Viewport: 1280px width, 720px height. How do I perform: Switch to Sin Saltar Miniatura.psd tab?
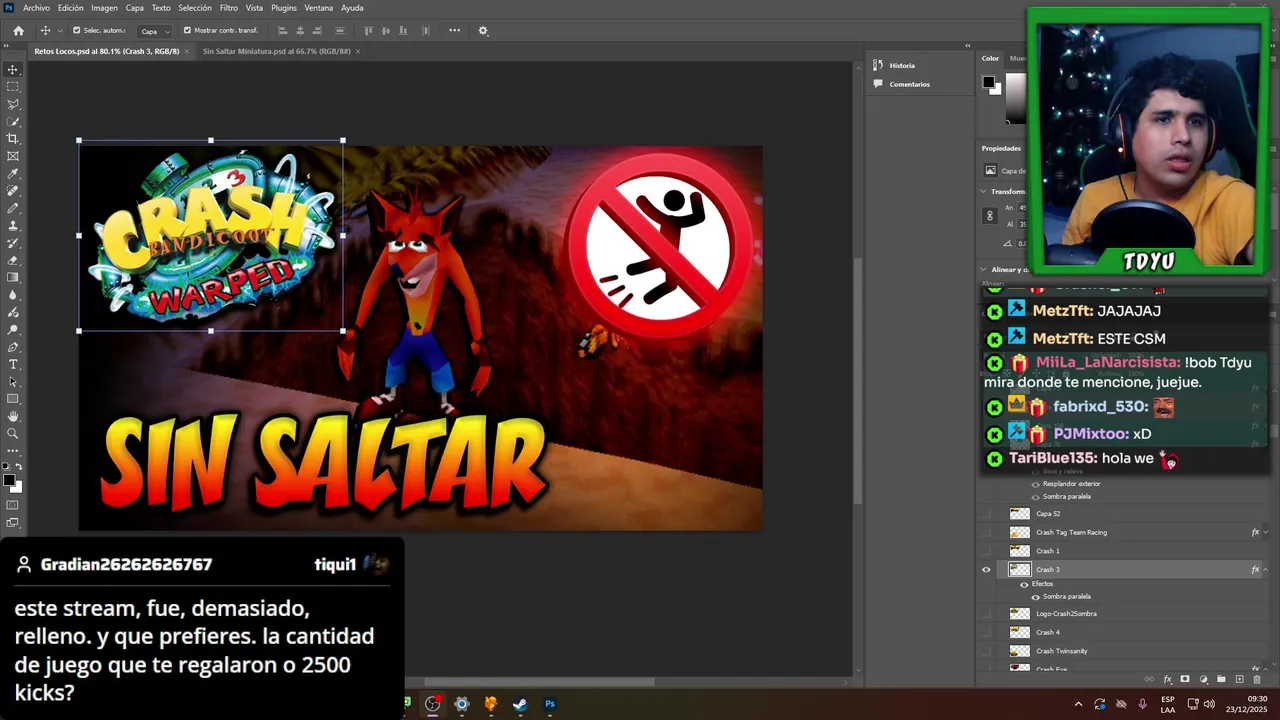[x=277, y=51]
